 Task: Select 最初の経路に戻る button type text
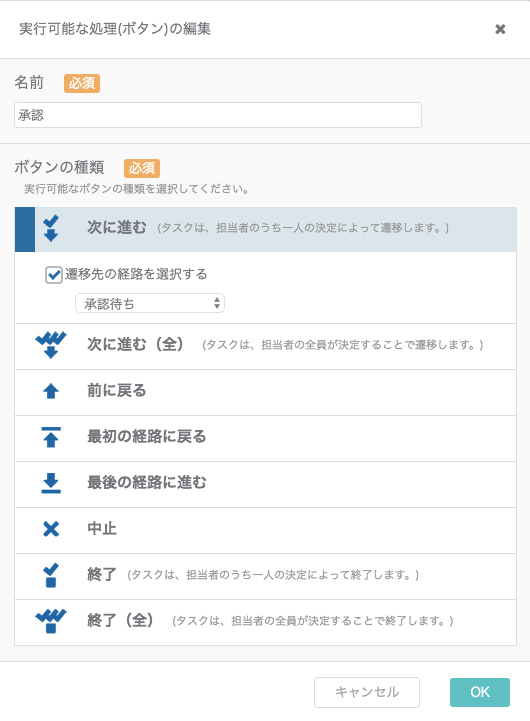(147, 436)
